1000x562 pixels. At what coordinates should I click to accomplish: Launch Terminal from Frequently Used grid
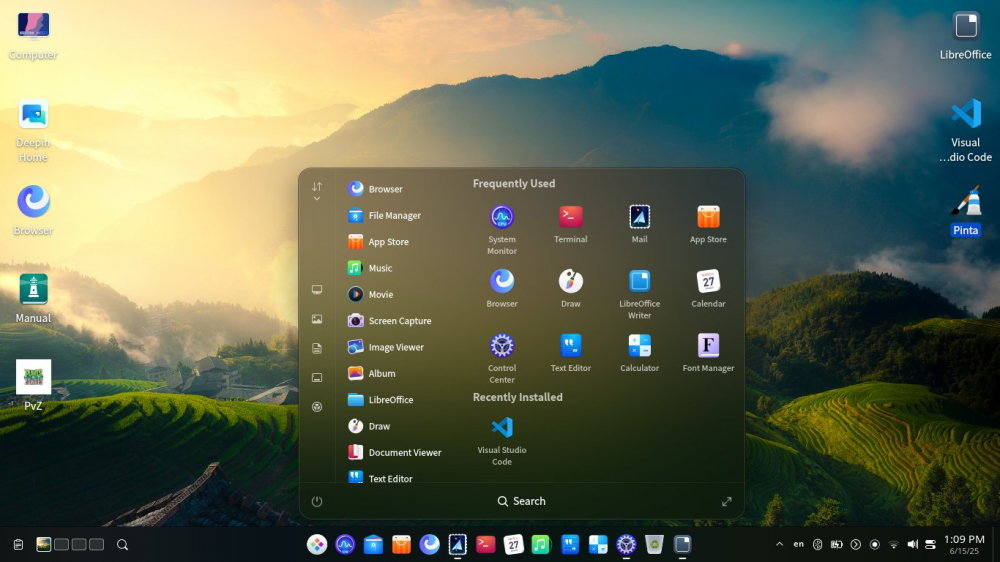(570, 223)
